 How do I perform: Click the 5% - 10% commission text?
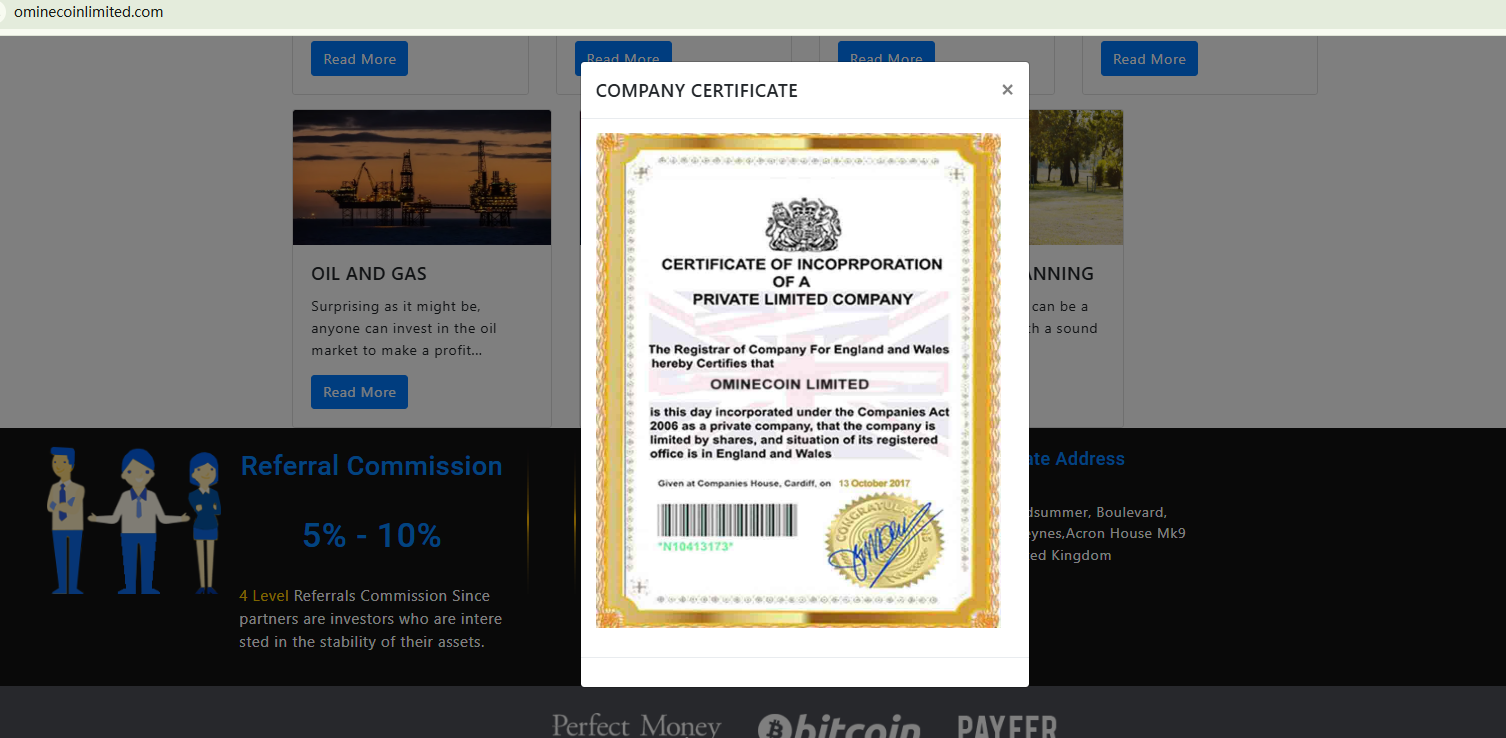pos(371,536)
